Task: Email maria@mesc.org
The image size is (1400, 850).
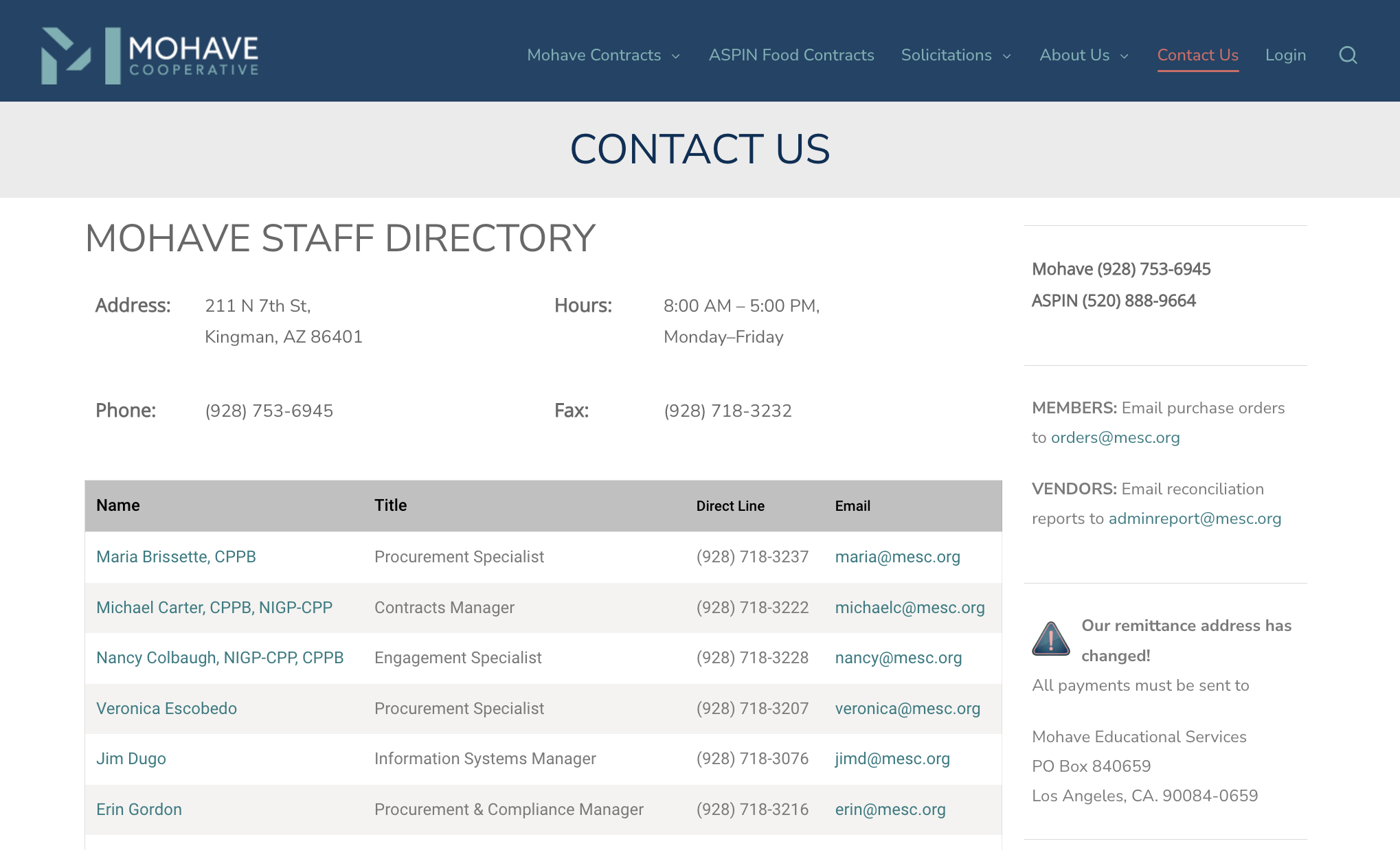Action: coord(897,557)
